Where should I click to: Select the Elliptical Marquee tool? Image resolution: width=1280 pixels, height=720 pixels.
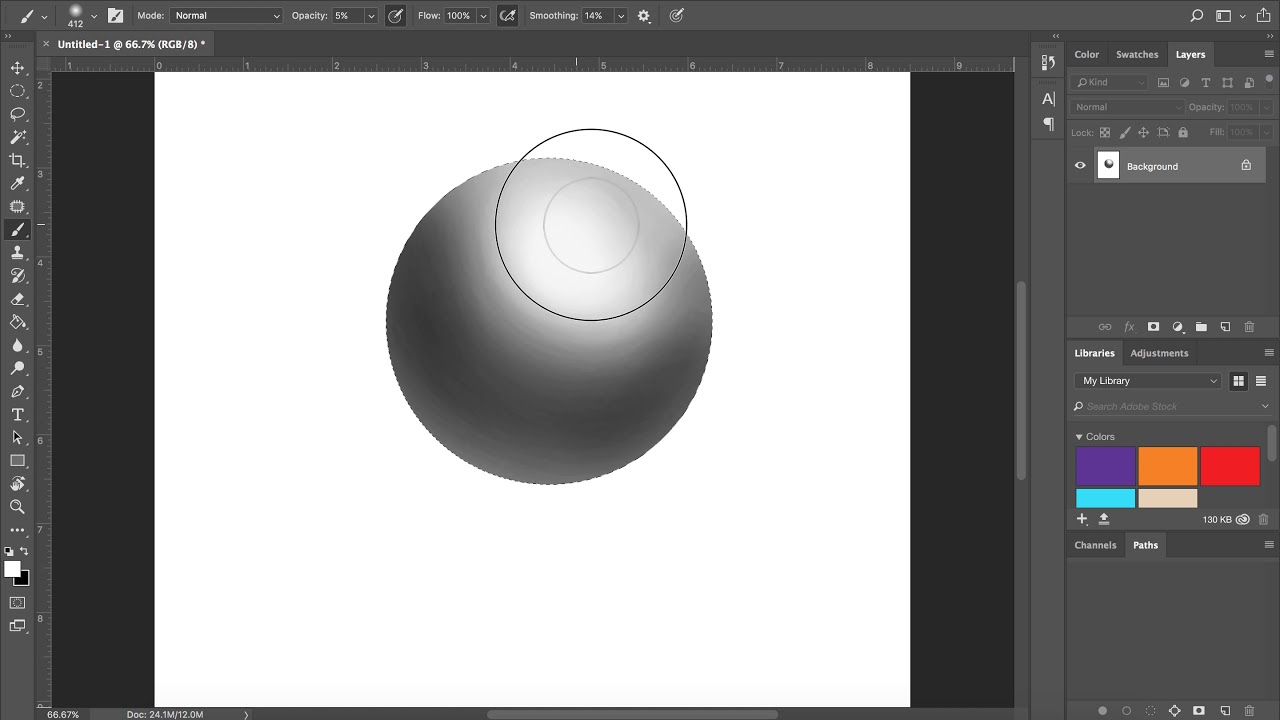pos(17,91)
